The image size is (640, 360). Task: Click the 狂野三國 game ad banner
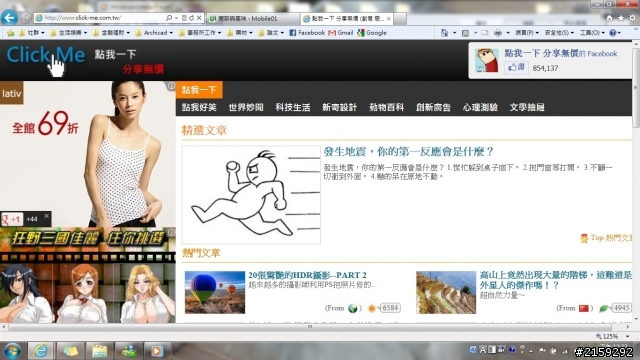(x=88, y=275)
